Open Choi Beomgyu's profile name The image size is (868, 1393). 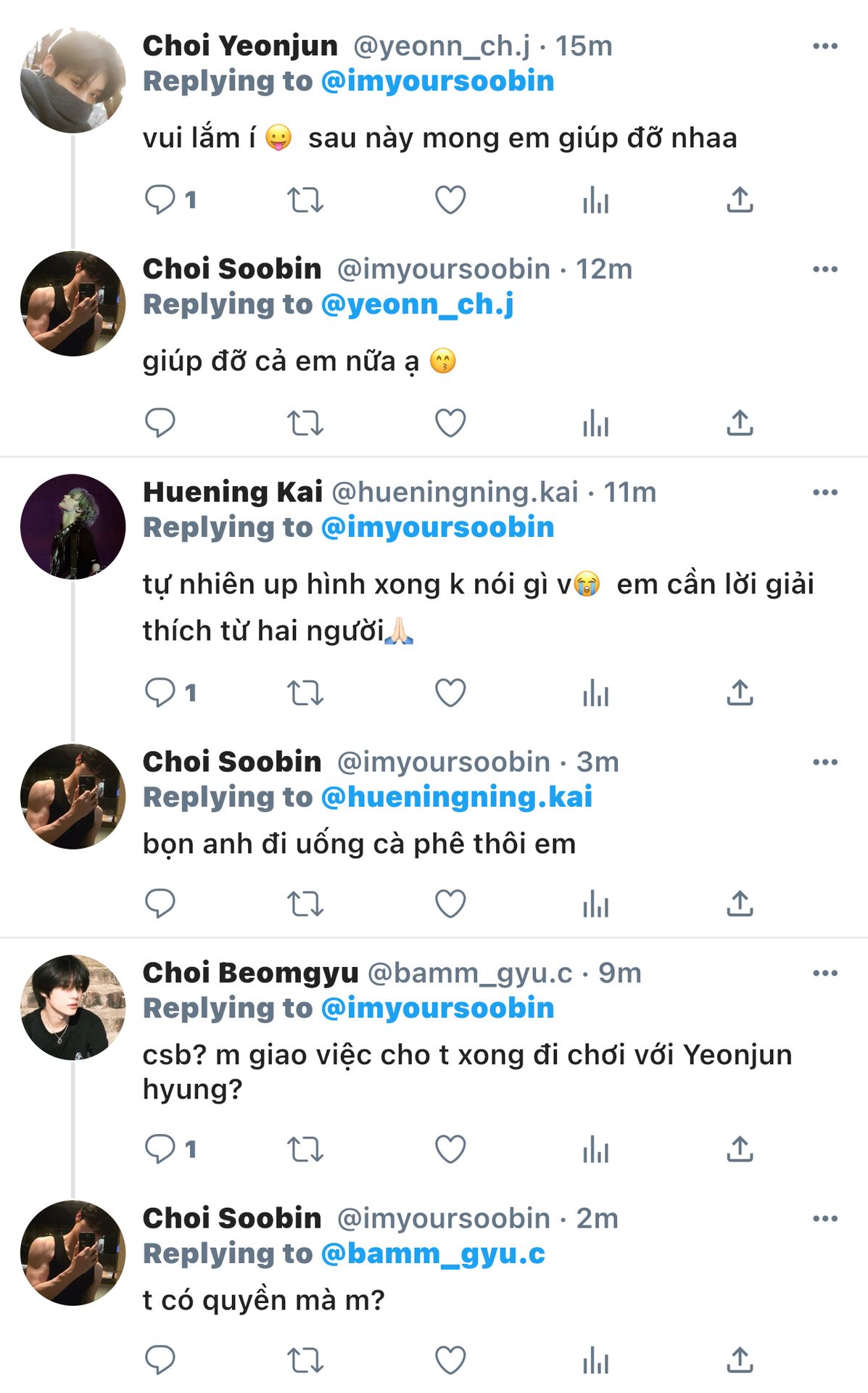tap(250, 973)
